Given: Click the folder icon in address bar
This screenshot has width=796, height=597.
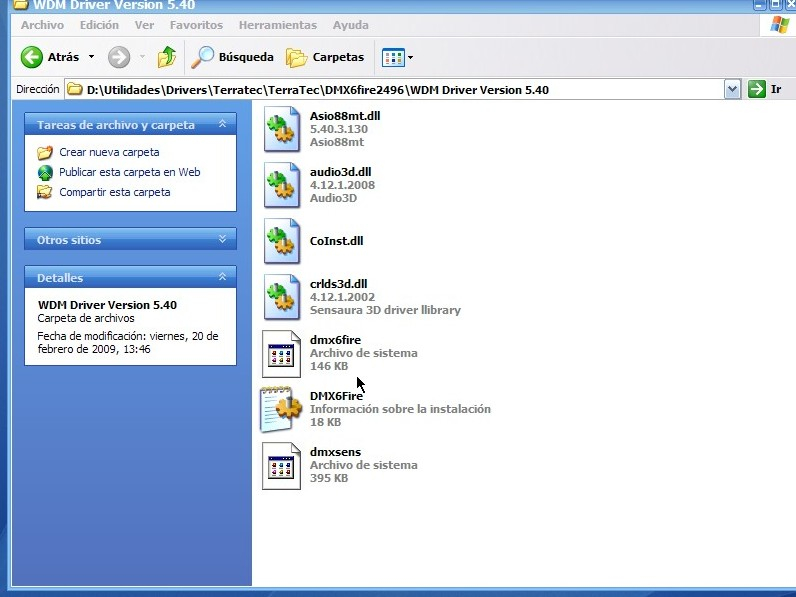Looking at the screenshot, I should click(x=75, y=89).
